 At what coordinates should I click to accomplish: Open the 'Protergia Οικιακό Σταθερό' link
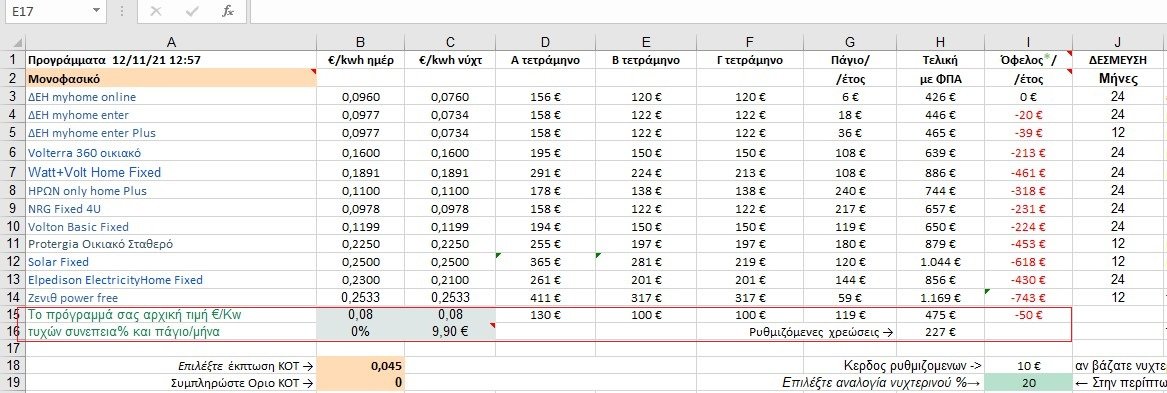[100, 244]
